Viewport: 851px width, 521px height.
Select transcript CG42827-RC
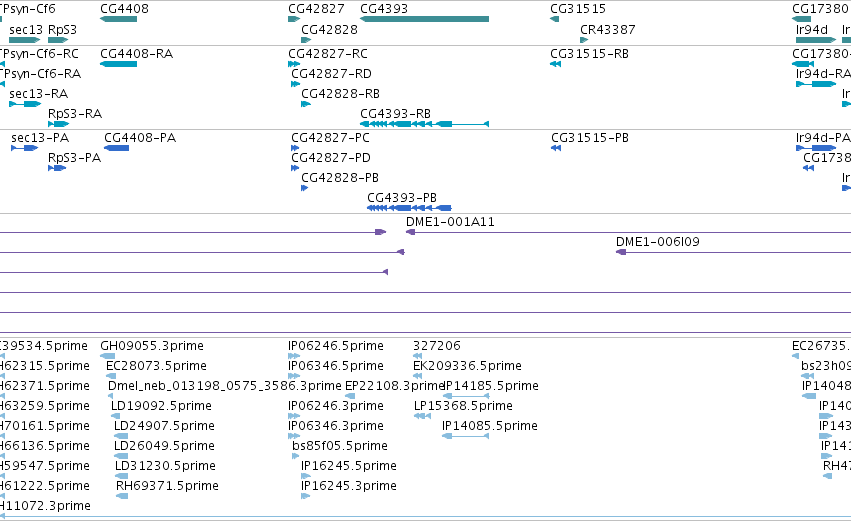point(328,54)
